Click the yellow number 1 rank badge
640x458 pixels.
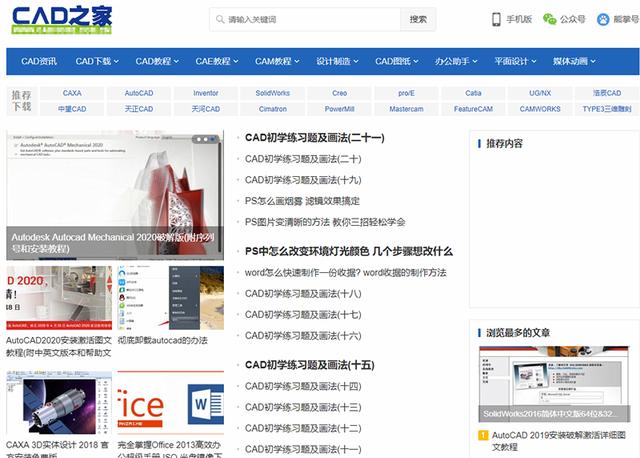coord(483,436)
